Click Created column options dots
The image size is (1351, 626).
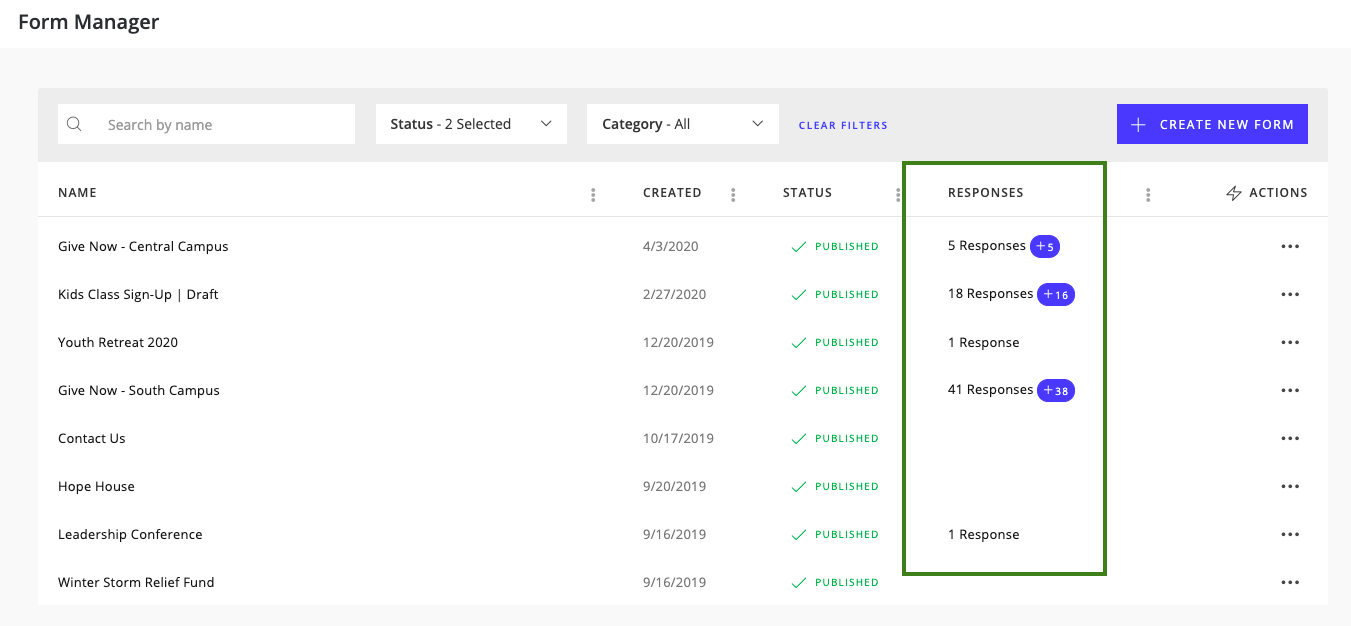coord(733,194)
